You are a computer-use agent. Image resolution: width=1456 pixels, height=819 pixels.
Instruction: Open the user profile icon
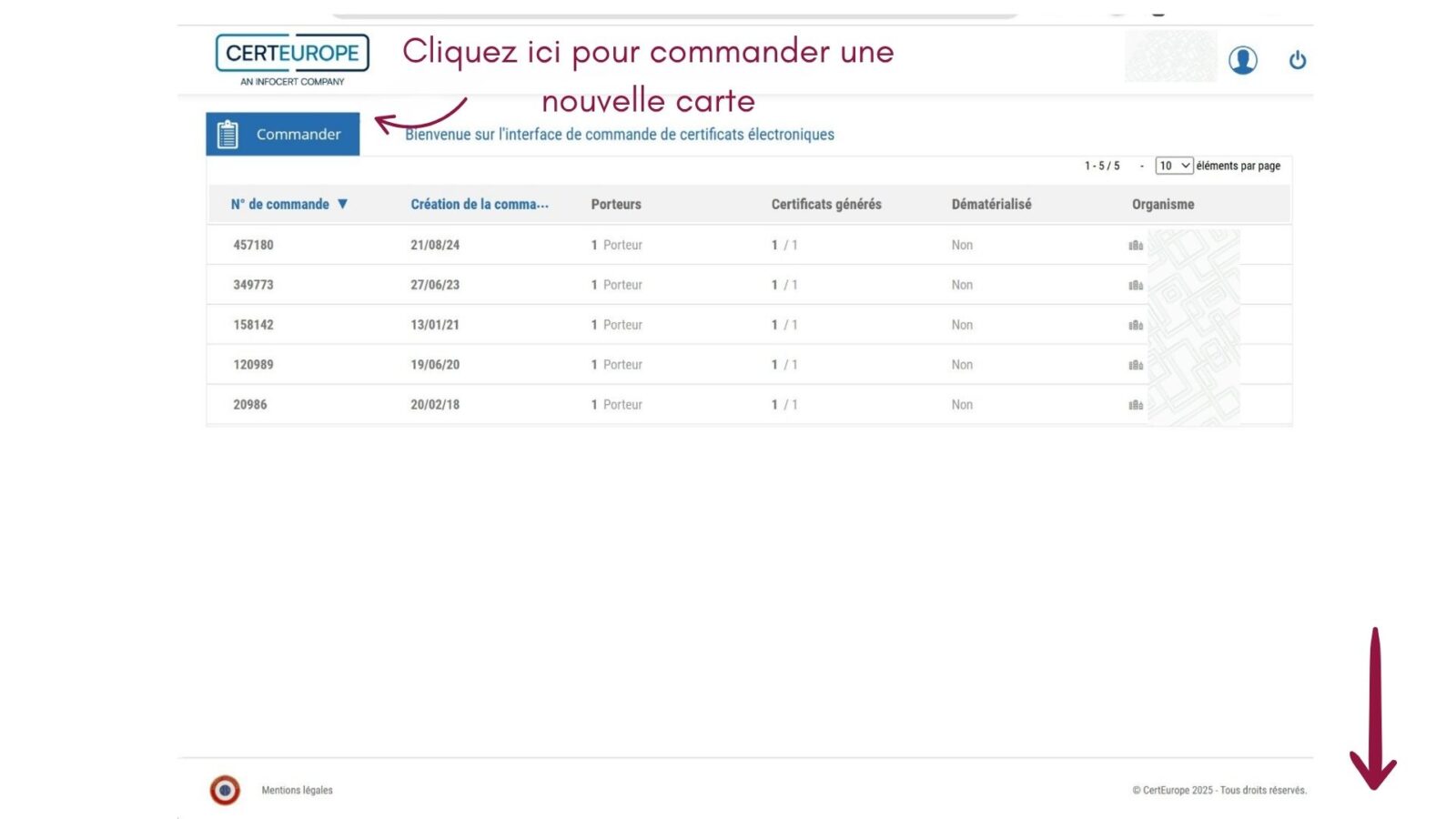tap(1242, 60)
